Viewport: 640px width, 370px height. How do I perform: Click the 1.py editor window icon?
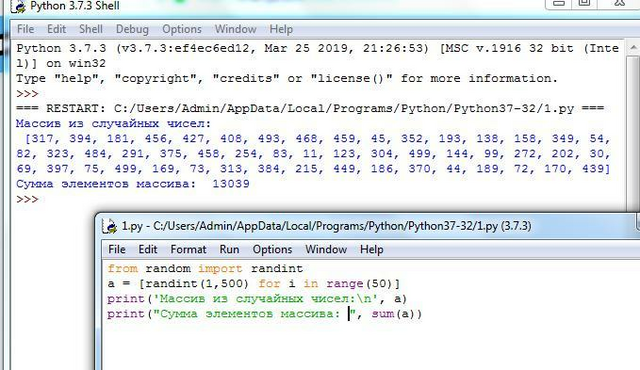pos(109,226)
